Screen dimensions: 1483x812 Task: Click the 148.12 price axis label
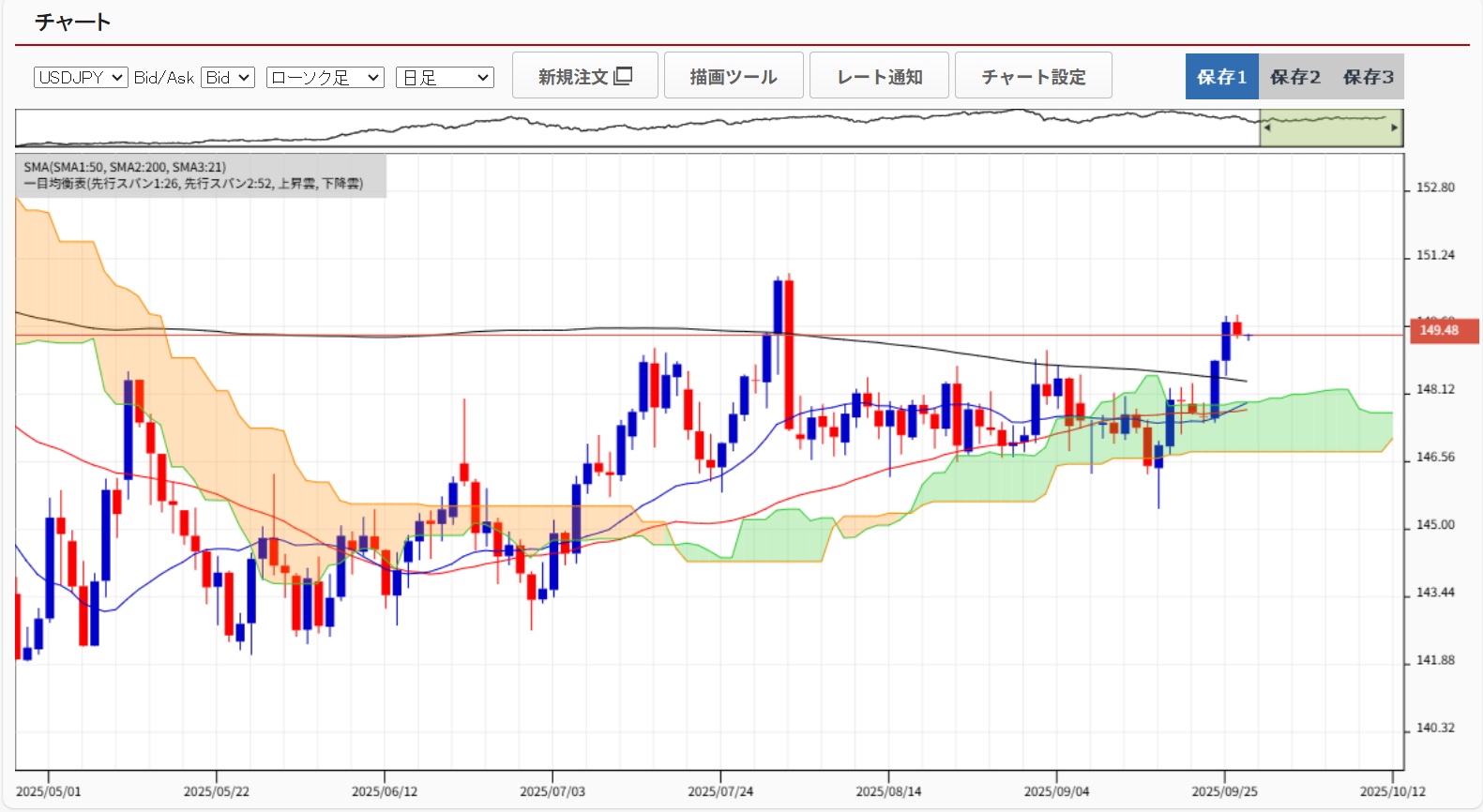tap(1435, 389)
